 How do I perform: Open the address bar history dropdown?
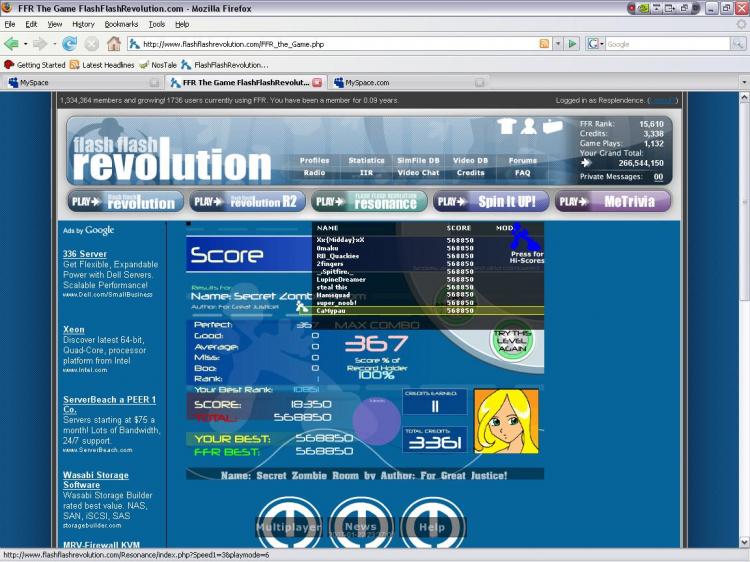(x=558, y=44)
